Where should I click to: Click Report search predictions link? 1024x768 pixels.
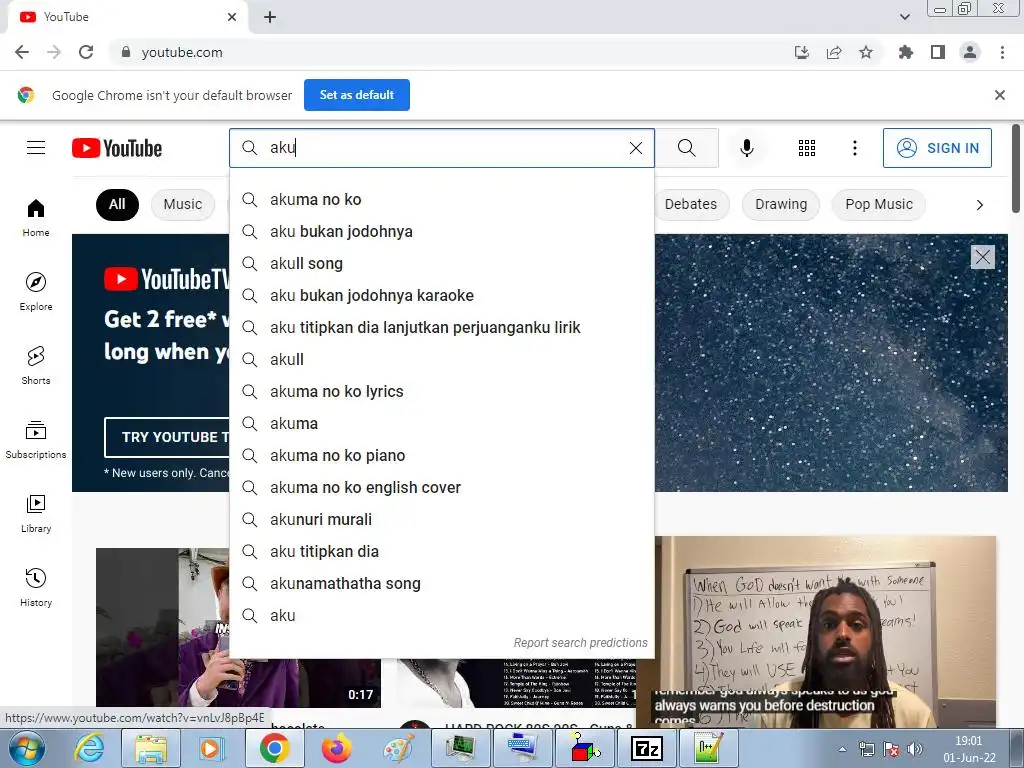pyautogui.click(x=581, y=643)
